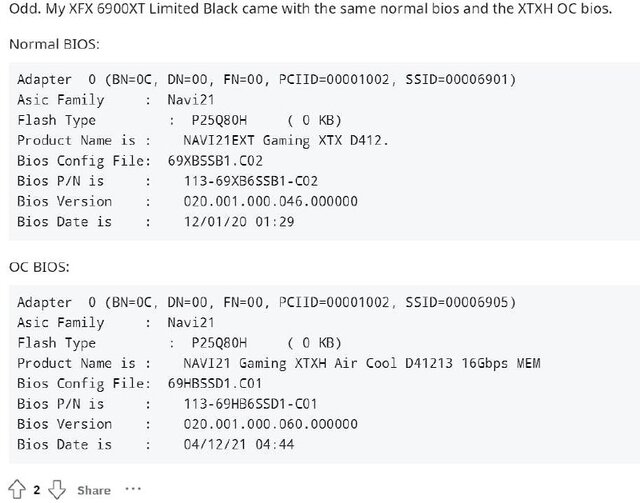Click the OC BIOS code block

(x=320, y=373)
